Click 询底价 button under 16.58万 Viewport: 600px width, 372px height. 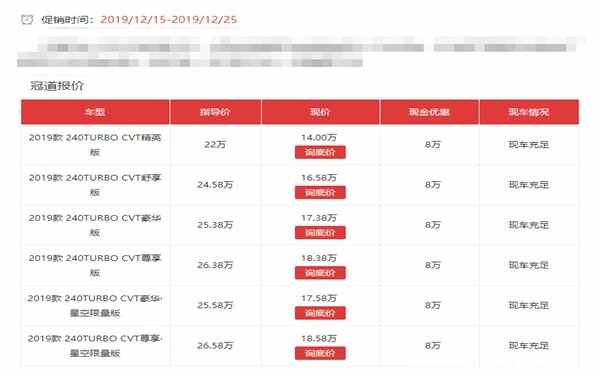(320, 193)
